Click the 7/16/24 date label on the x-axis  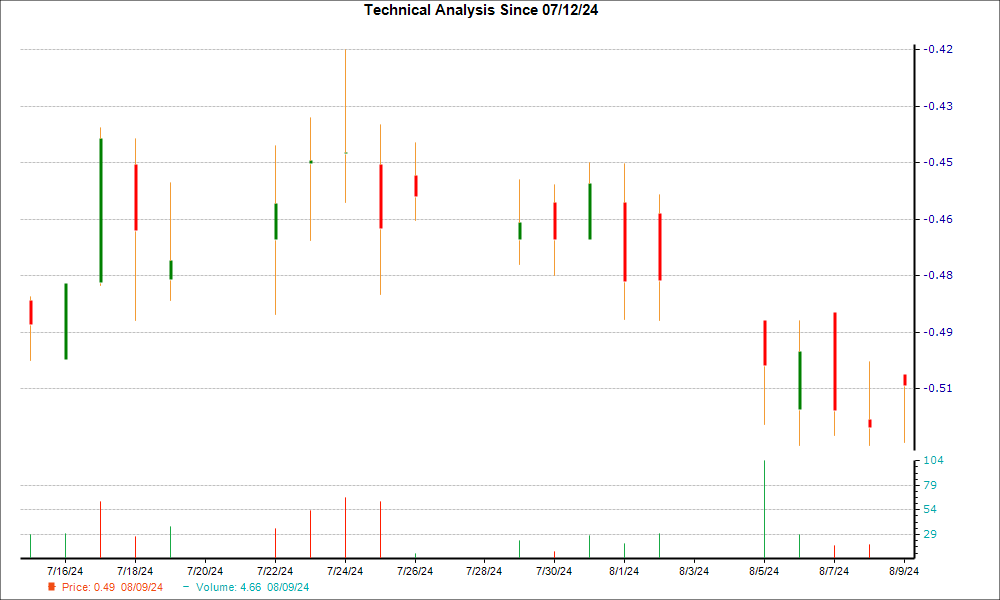pos(65,571)
